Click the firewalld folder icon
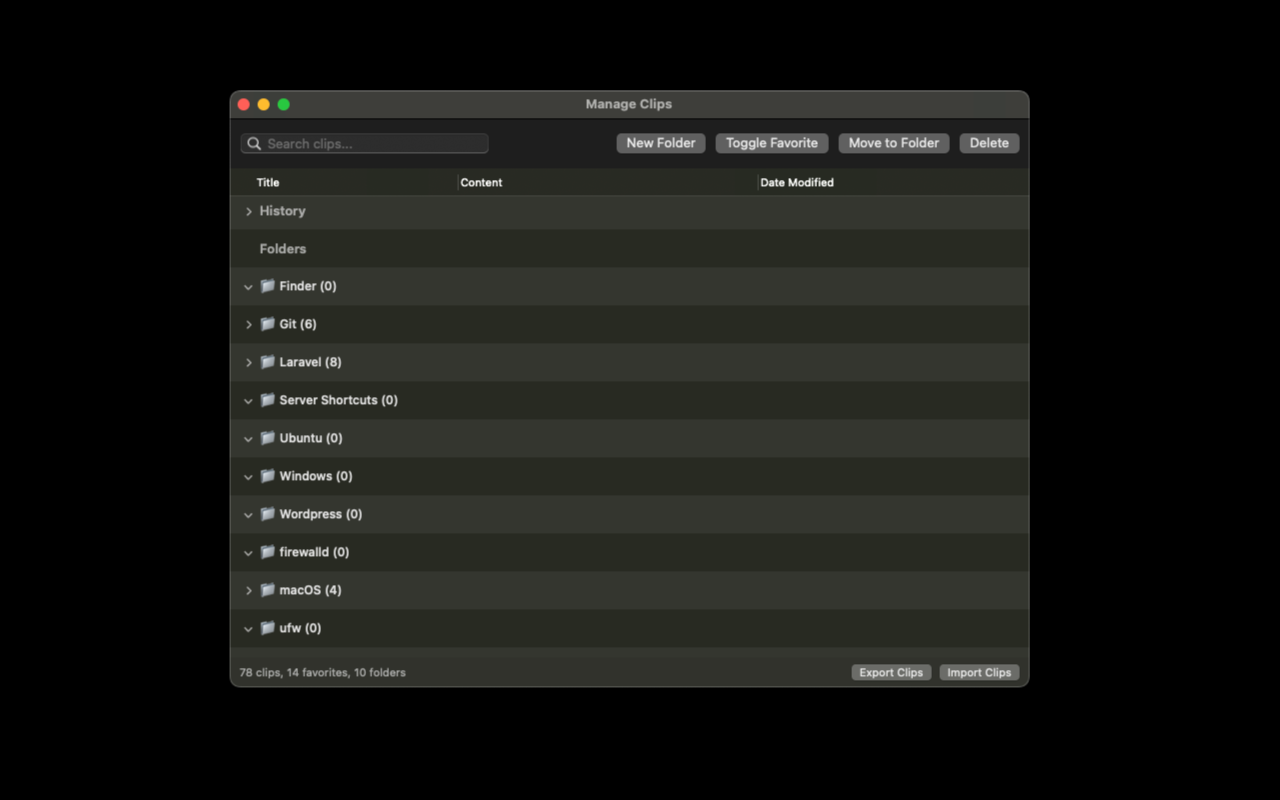This screenshot has width=1280, height=800. (x=267, y=552)
